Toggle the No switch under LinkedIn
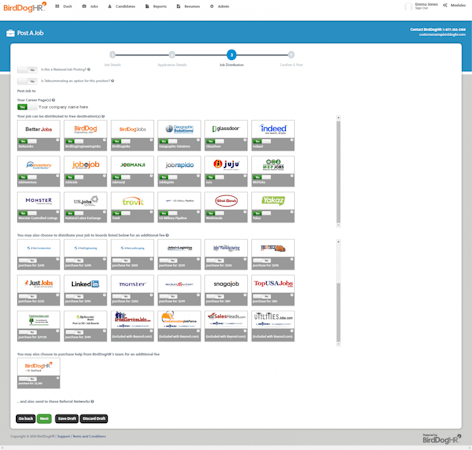This screenshot has height=450, width=472. click(75, 296)
